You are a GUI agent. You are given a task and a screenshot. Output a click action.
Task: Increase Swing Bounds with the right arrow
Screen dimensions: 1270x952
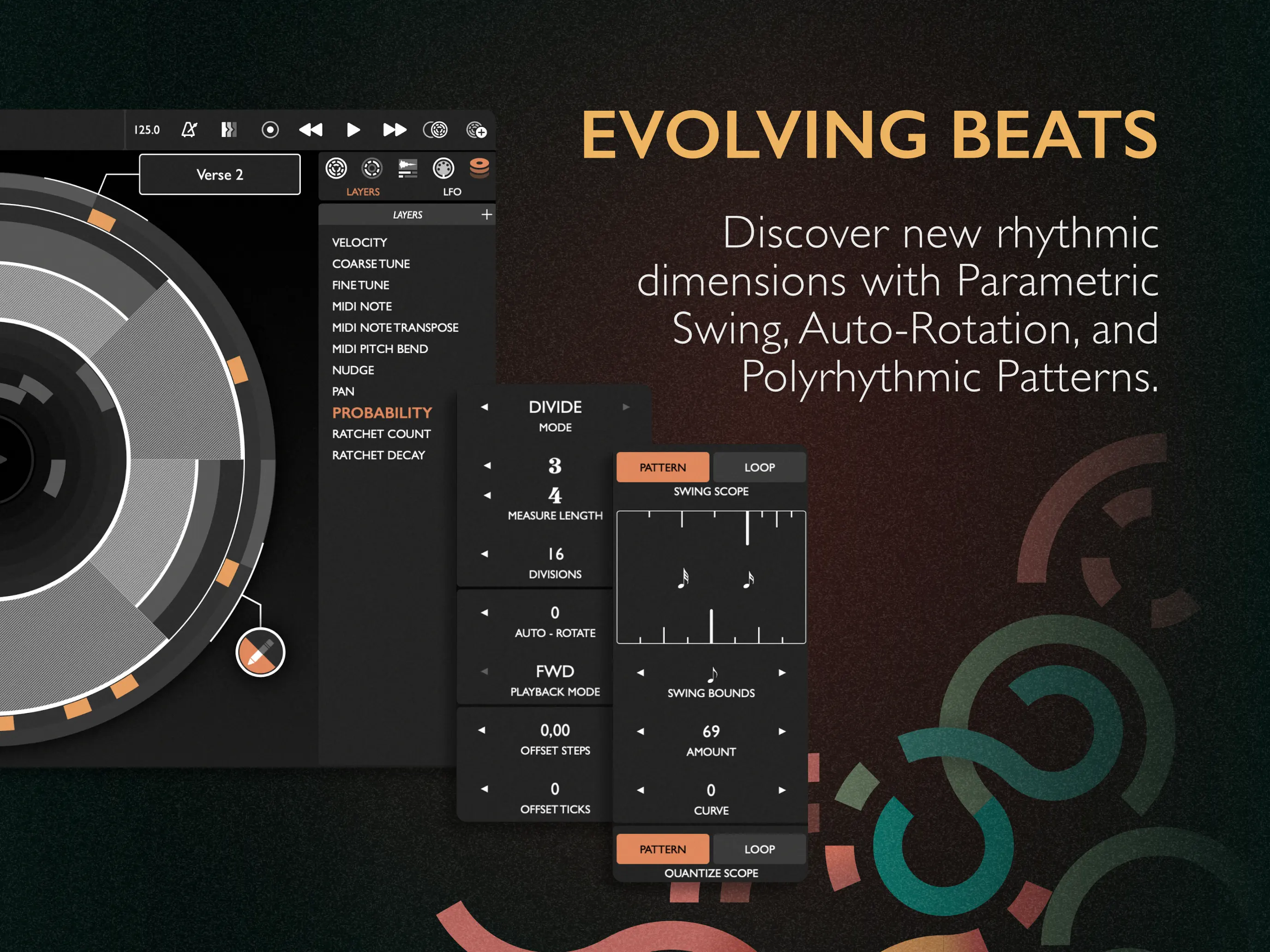tap(782, 674)
